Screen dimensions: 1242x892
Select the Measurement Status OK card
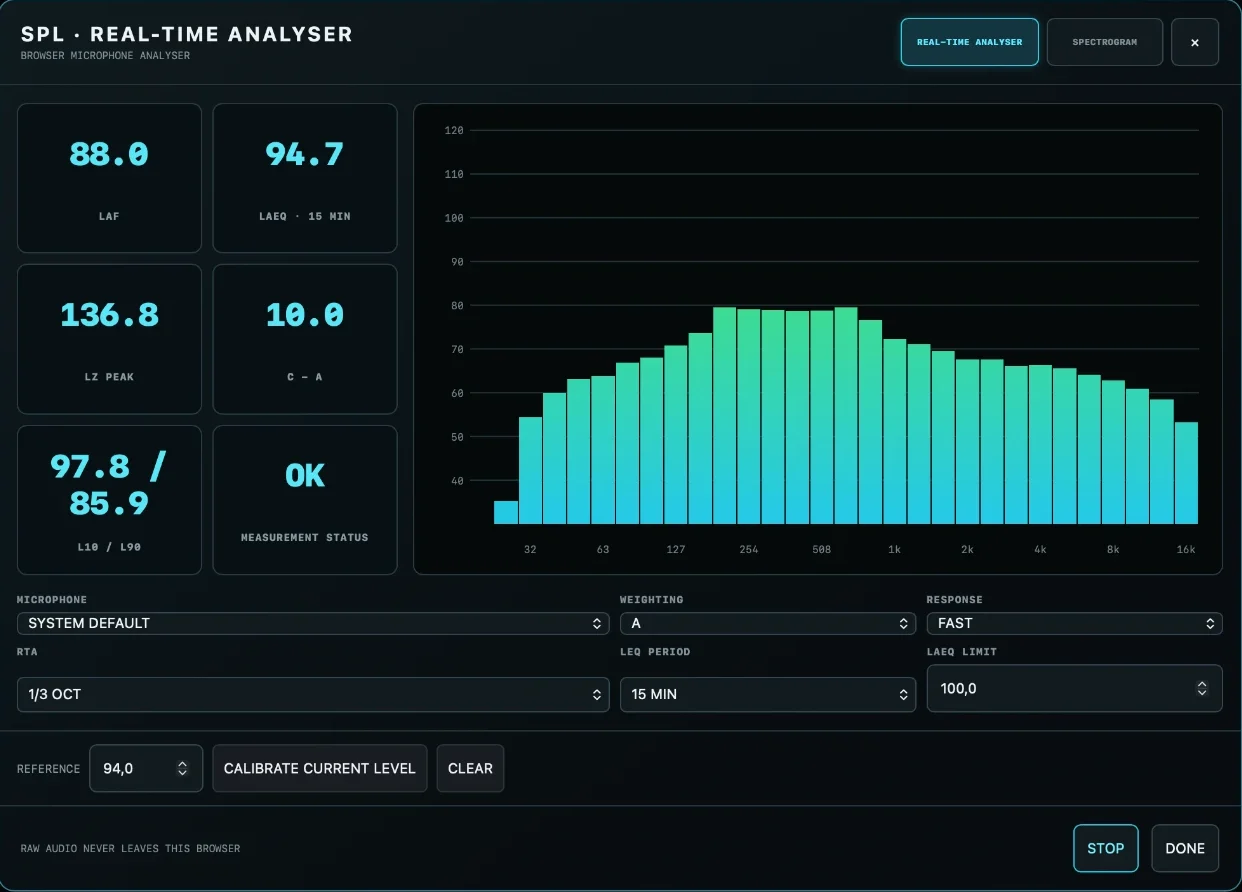[305, 500]
